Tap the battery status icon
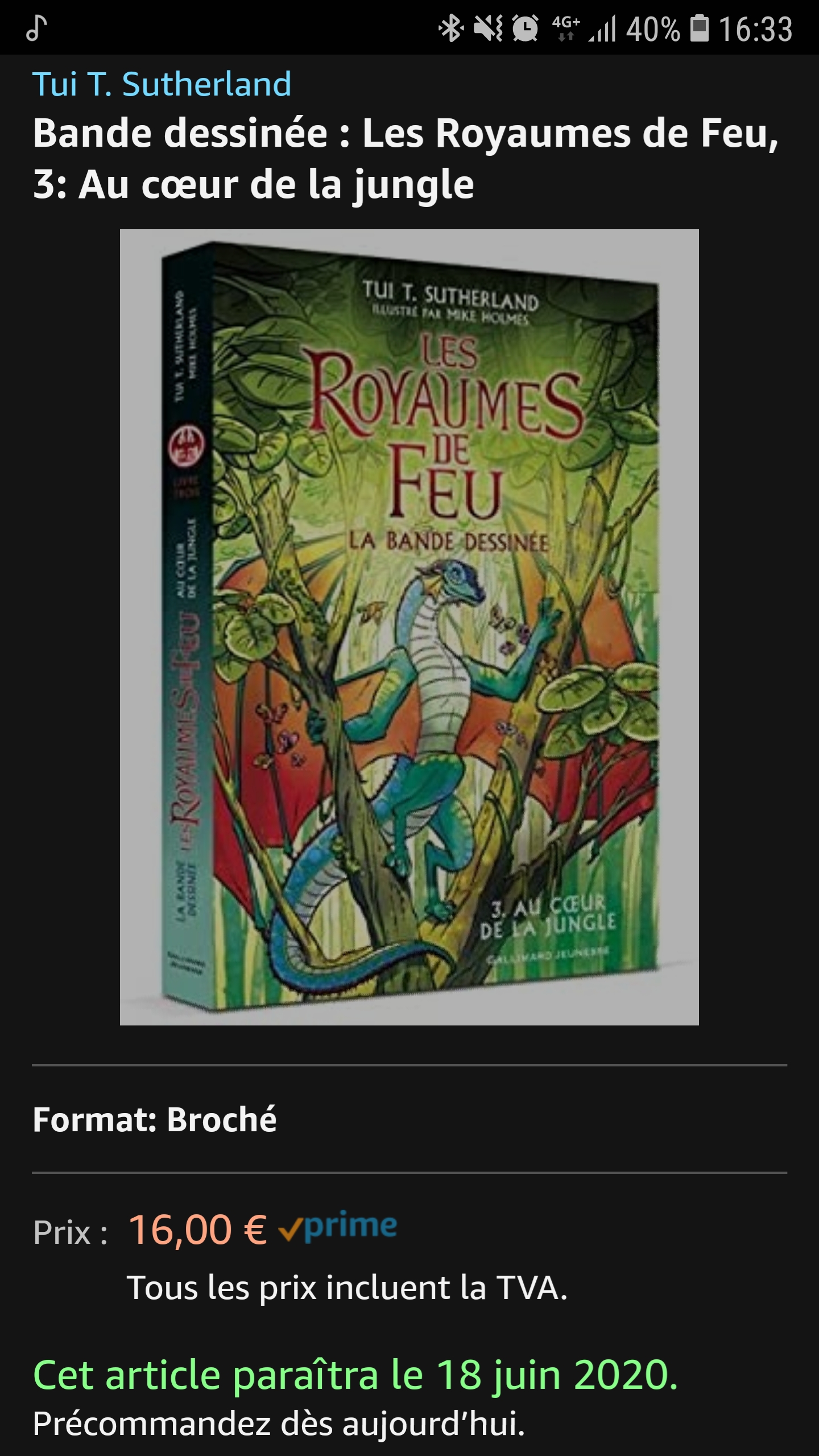Viewport: 819px width, 1456px height. coord(700,28)
